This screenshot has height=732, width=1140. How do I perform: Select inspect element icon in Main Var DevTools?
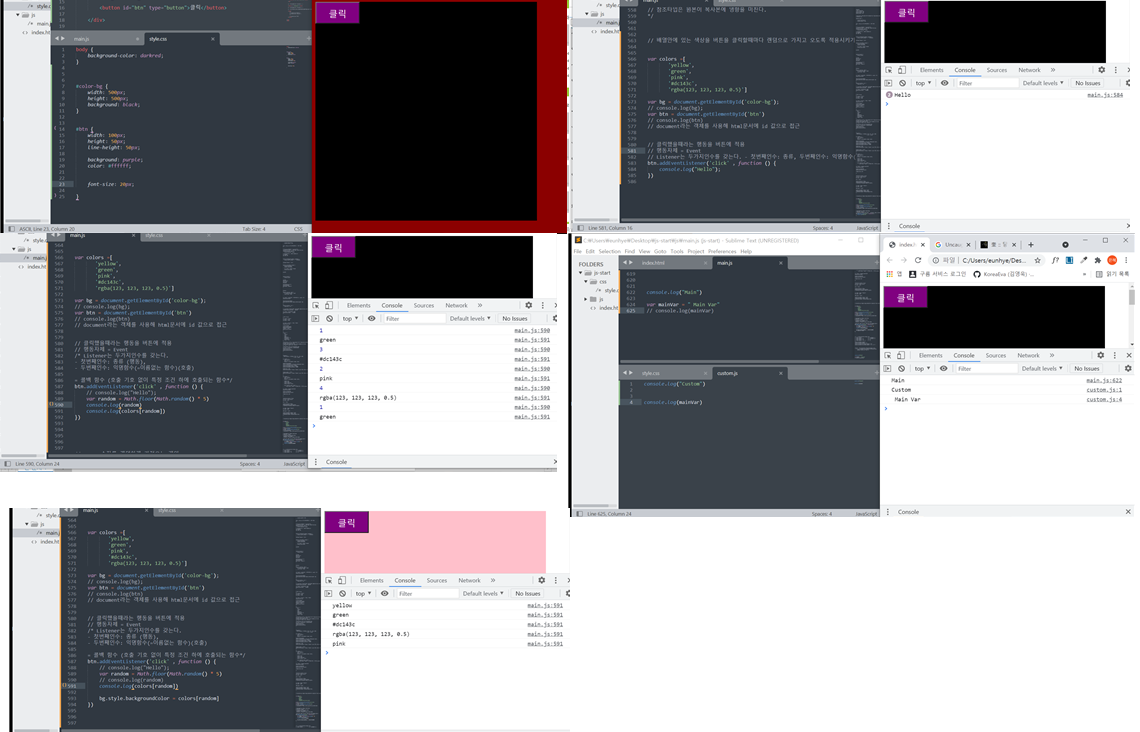coord(888,355)
